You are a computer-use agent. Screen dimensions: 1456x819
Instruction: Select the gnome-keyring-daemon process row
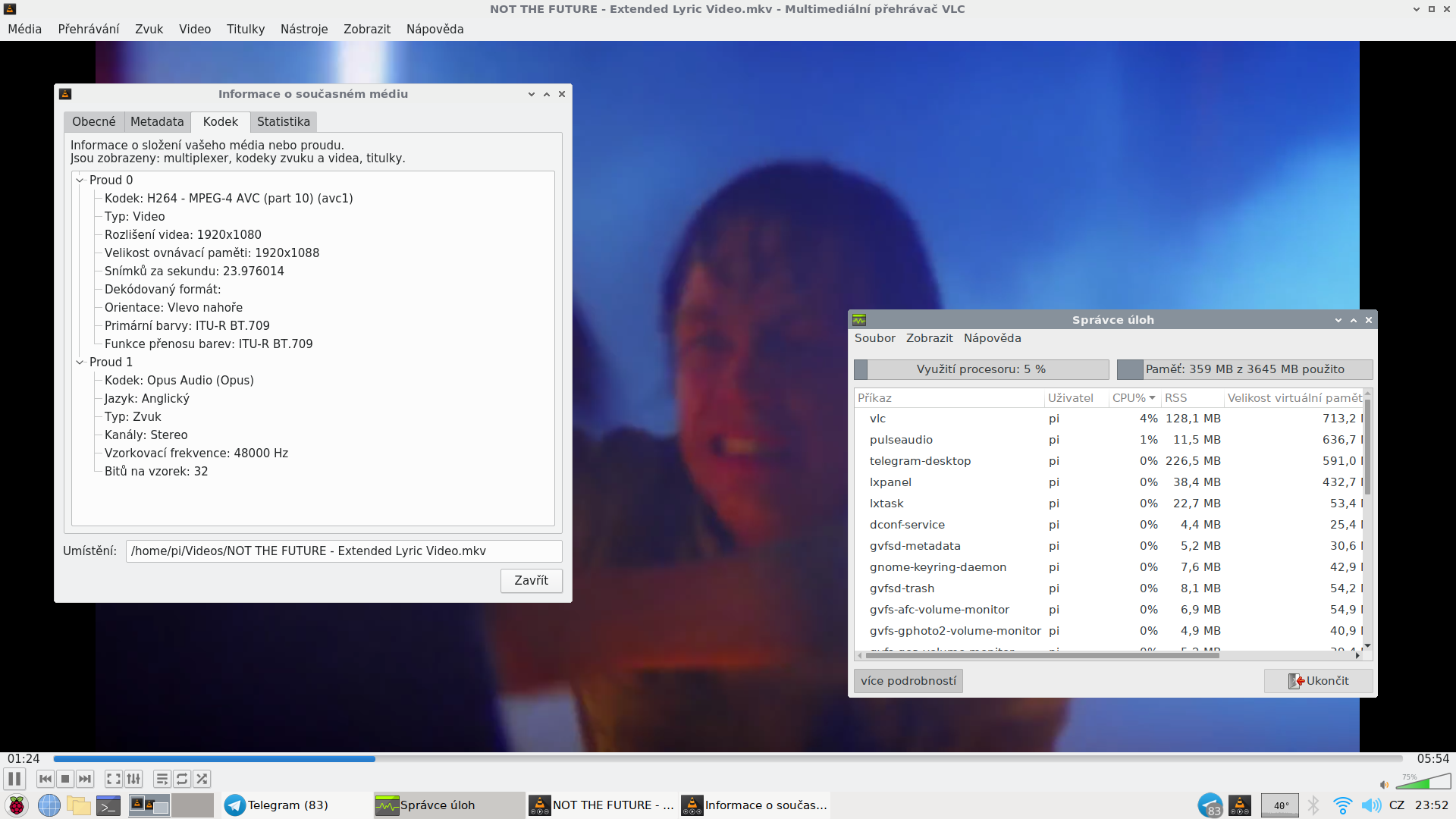[1109, 567]
